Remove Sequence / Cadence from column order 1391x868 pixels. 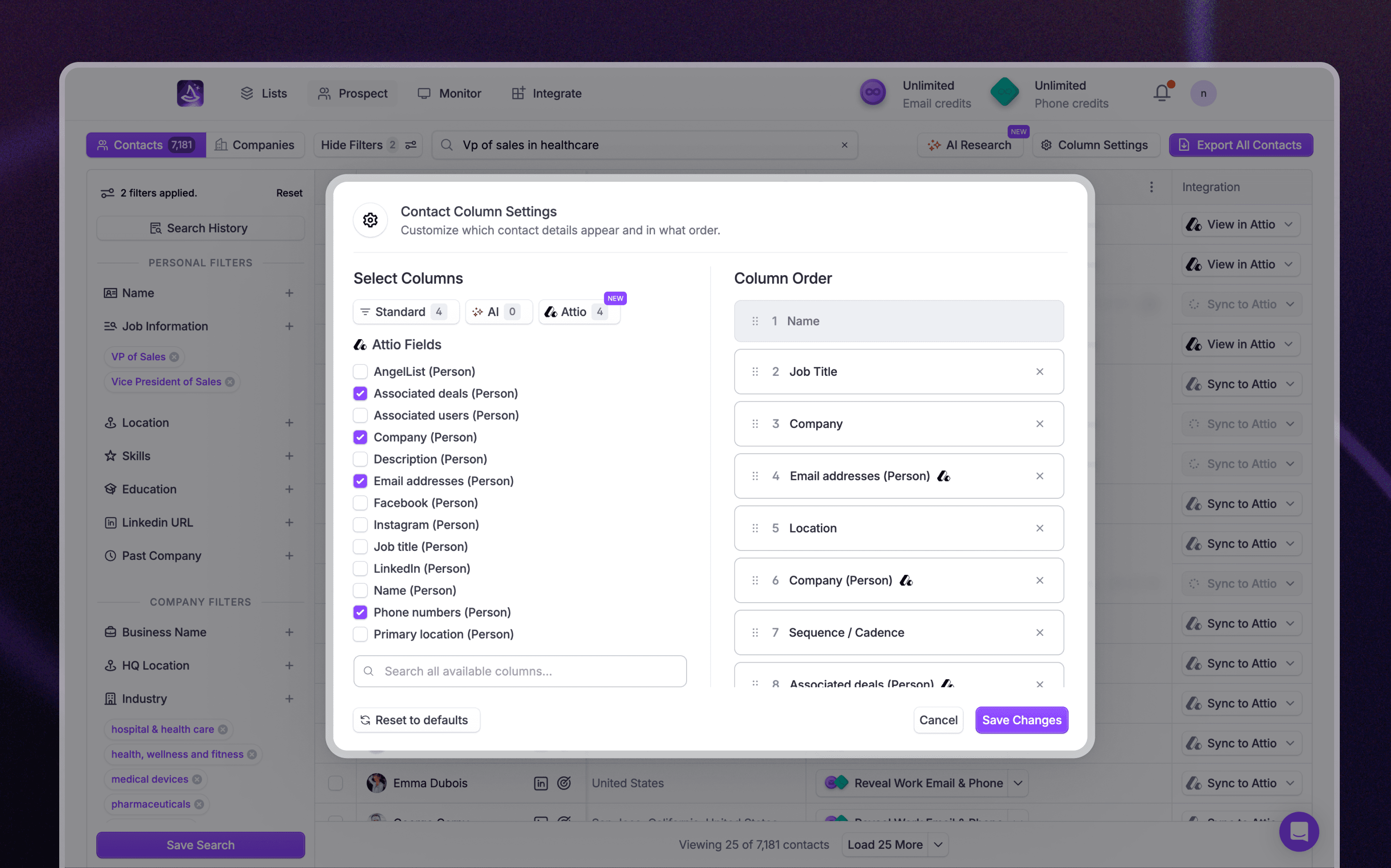click(x=1039, y=633)
